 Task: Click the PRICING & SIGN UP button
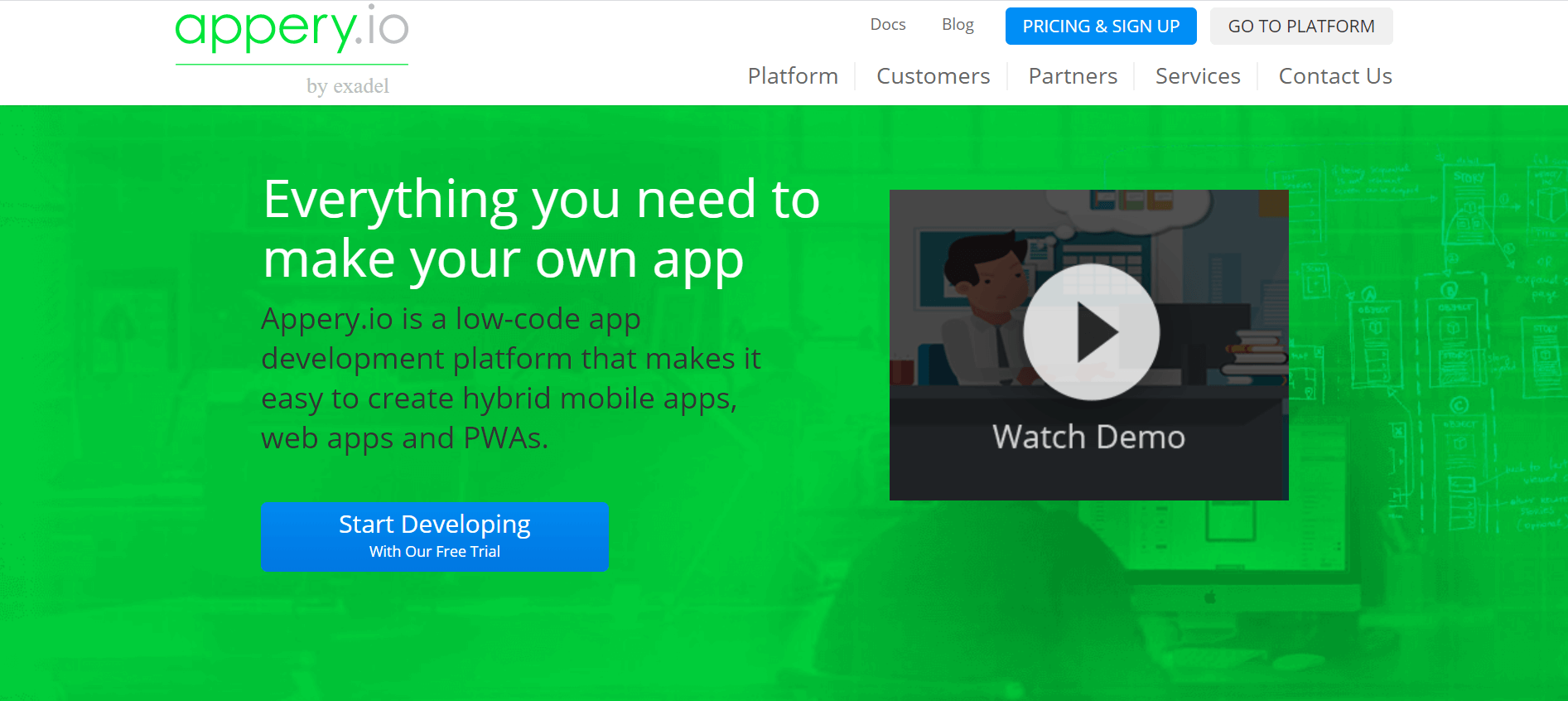coord(1100,27)
